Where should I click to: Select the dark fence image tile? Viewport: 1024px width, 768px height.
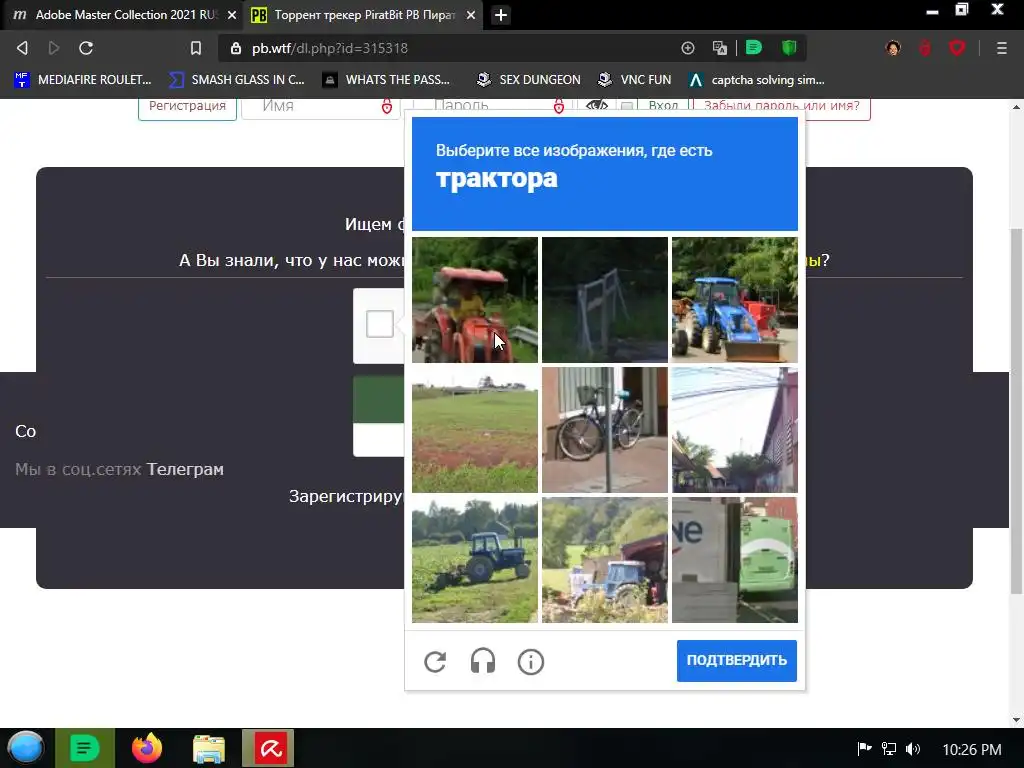[x=605, y=300]
